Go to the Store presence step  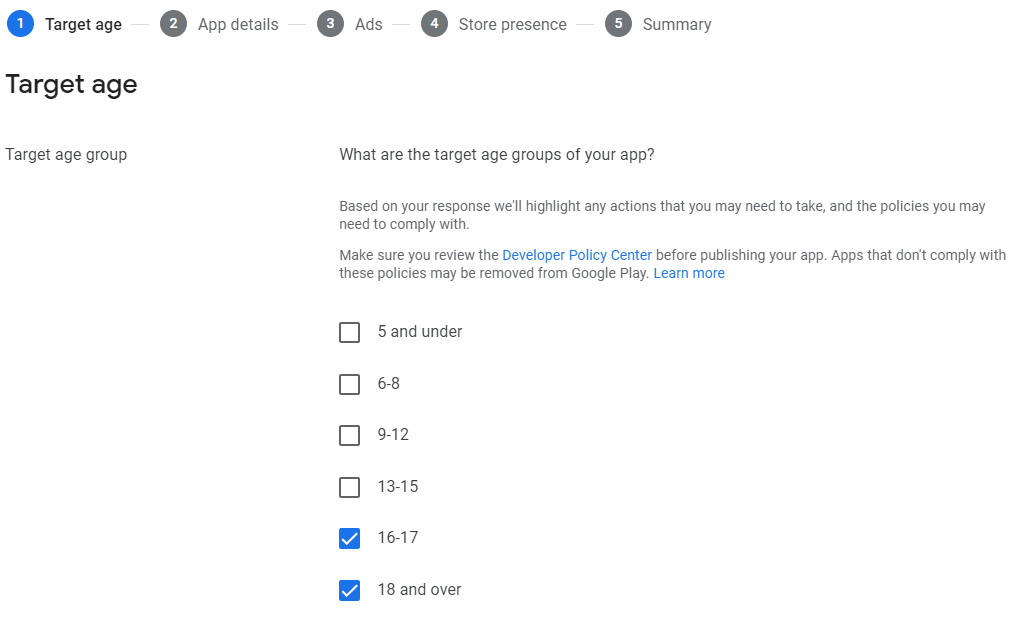tap(512, 24)
